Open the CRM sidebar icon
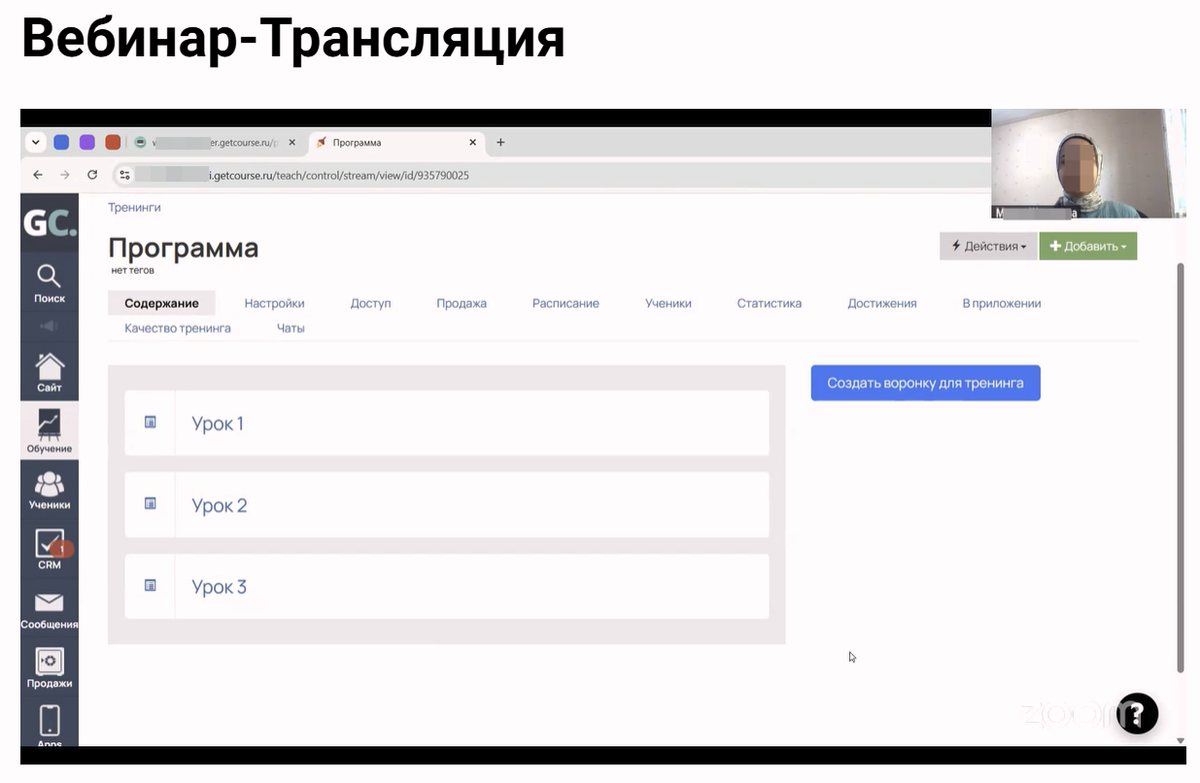 coord(49,549)
